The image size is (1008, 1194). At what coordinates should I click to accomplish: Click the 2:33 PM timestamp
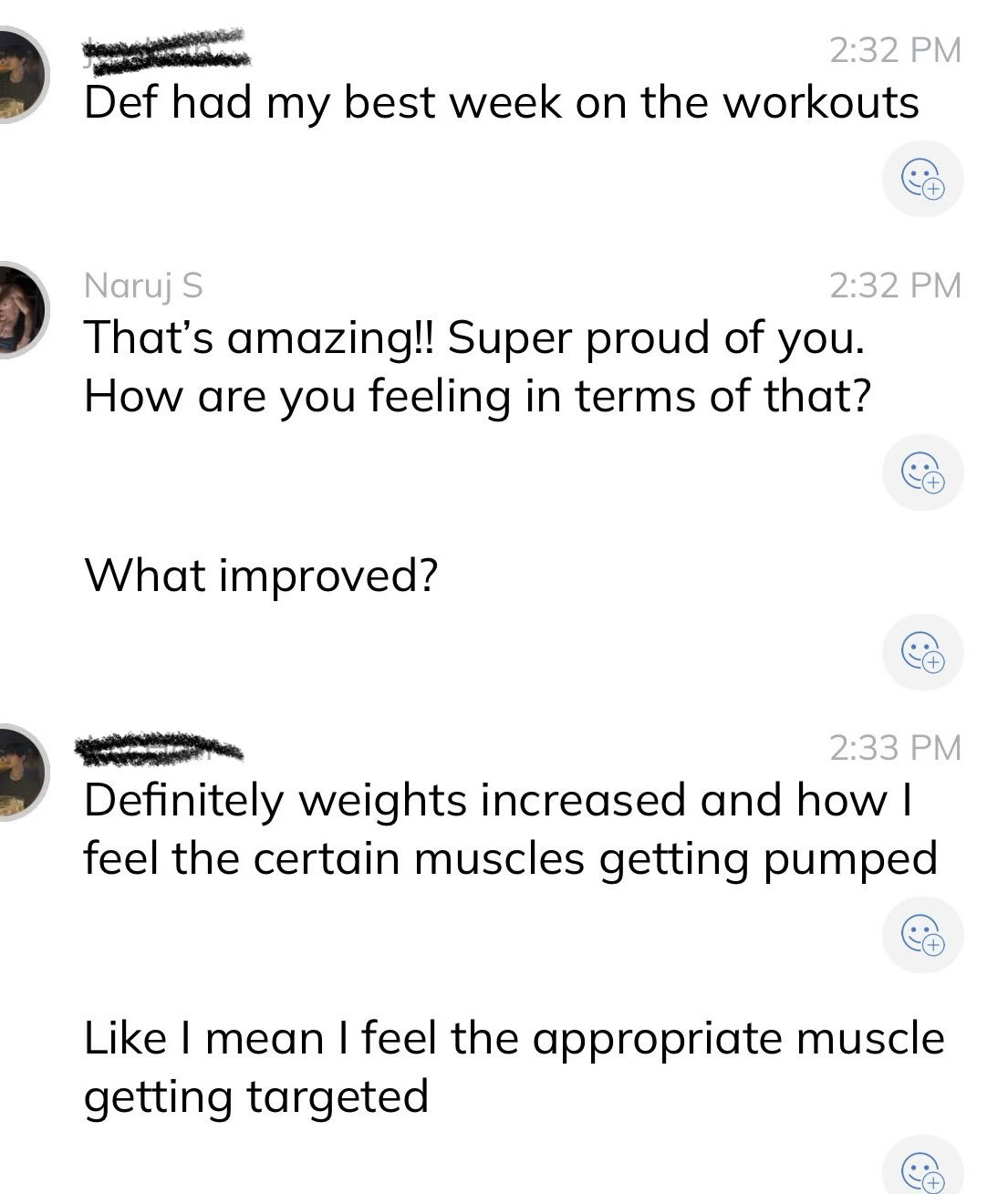(896, 749)
